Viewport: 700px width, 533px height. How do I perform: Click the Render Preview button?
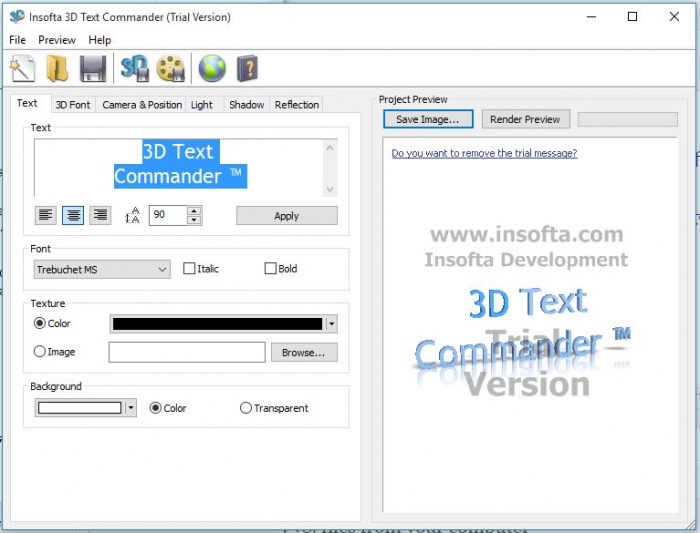tap(525, 119)
